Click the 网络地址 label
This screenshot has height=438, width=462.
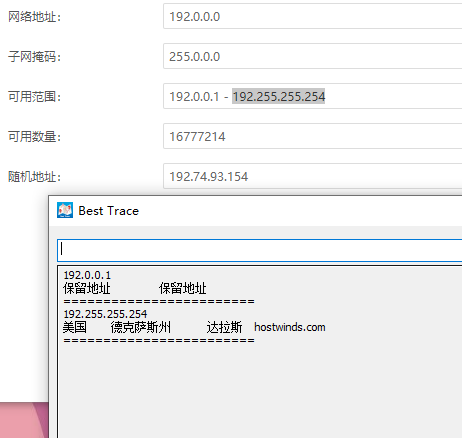[35, 17]
